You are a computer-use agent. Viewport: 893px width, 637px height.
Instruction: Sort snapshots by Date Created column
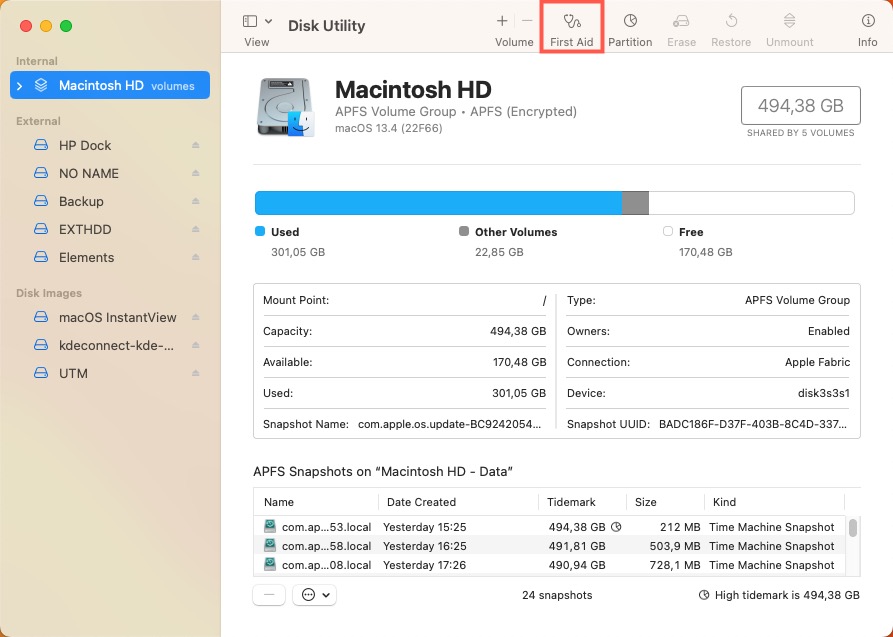(x=421, y=502)
